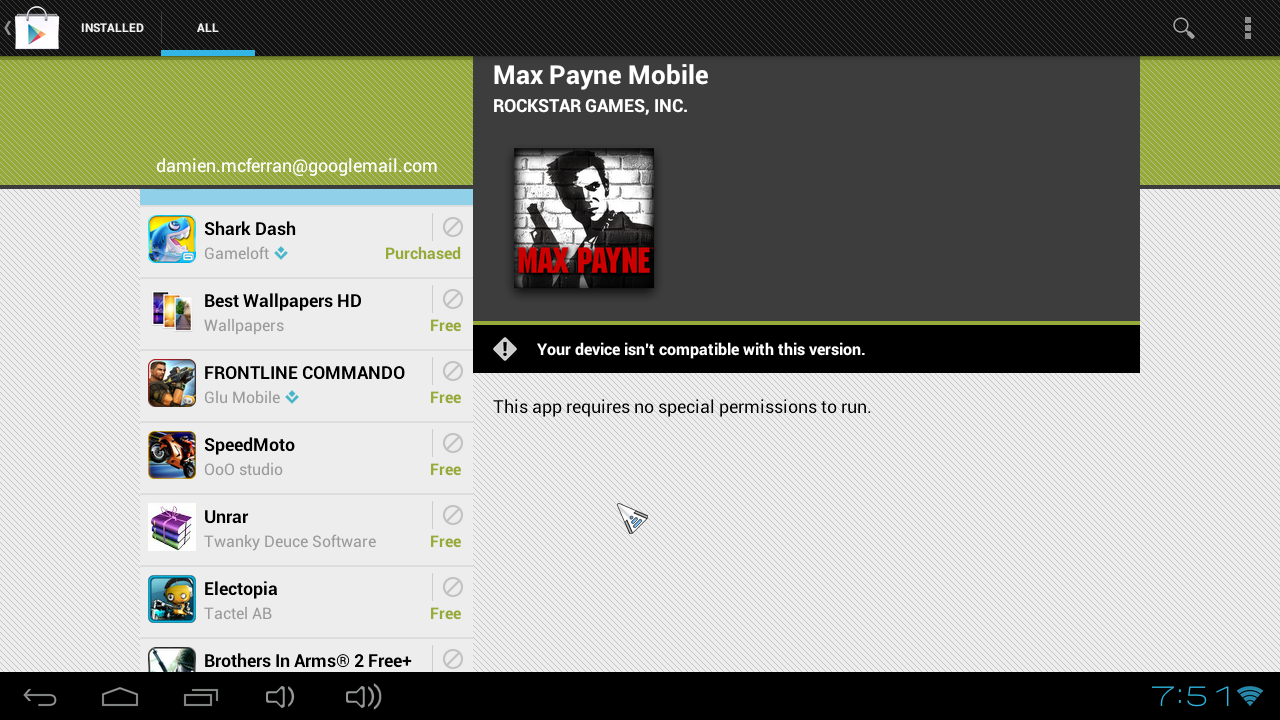Image resolution: width=1280 pixels, height=720 pixels.
Task: Switch to the All tab
Action: [x=208, y=28]
